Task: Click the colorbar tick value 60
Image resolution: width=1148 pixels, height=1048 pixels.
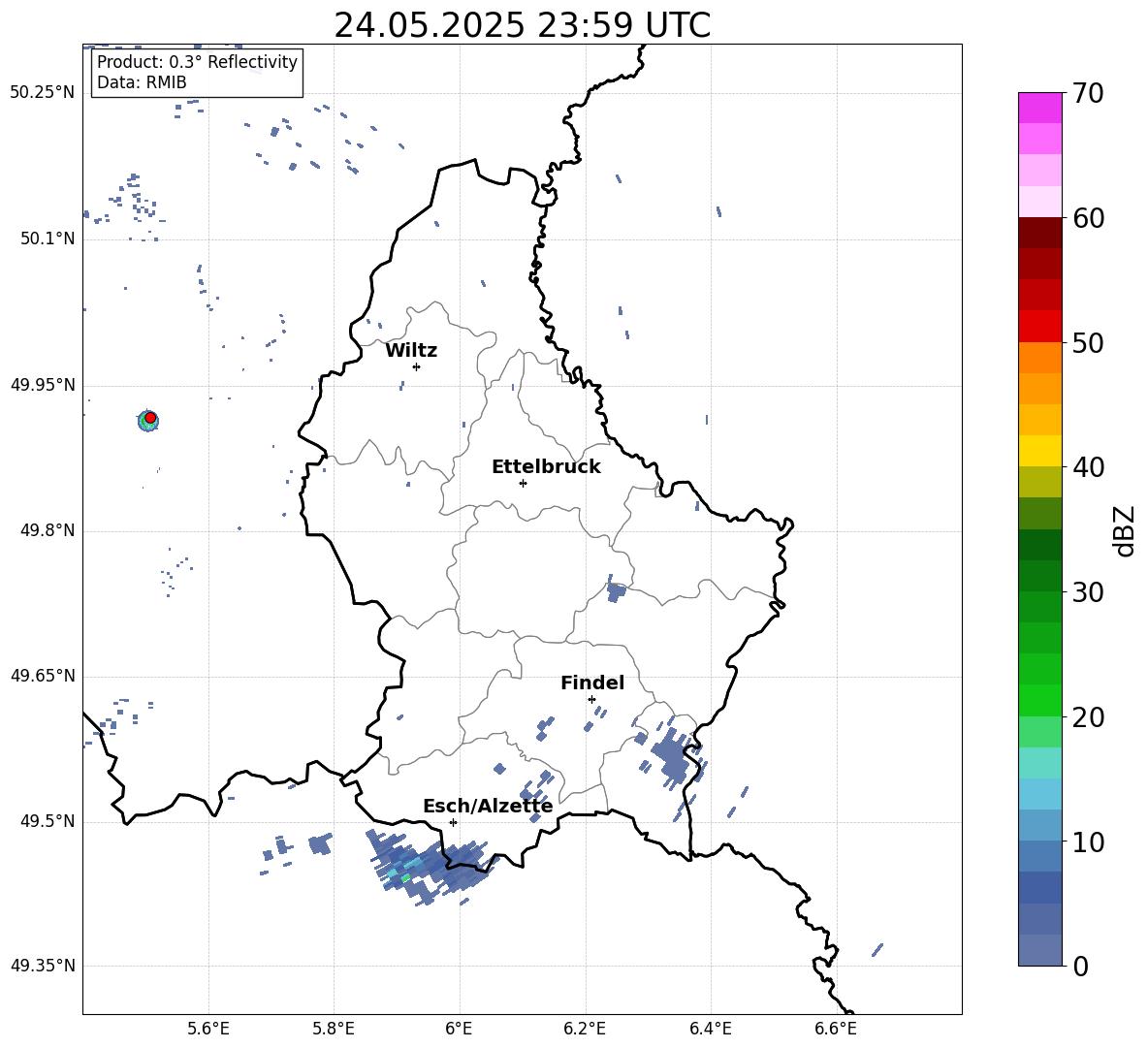Action: [1088, 218]
